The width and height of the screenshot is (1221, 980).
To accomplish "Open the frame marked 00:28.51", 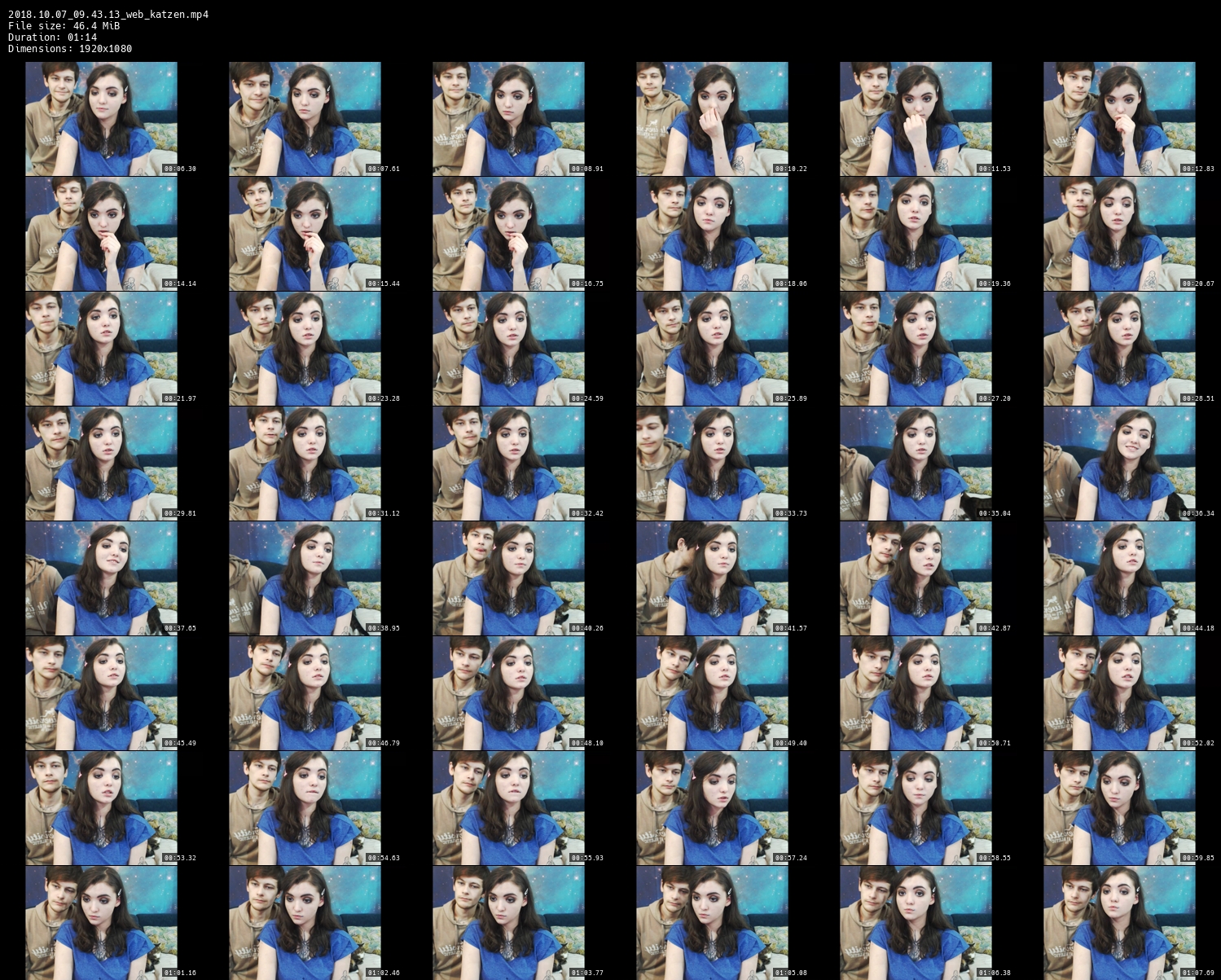I will point(1119,349).
